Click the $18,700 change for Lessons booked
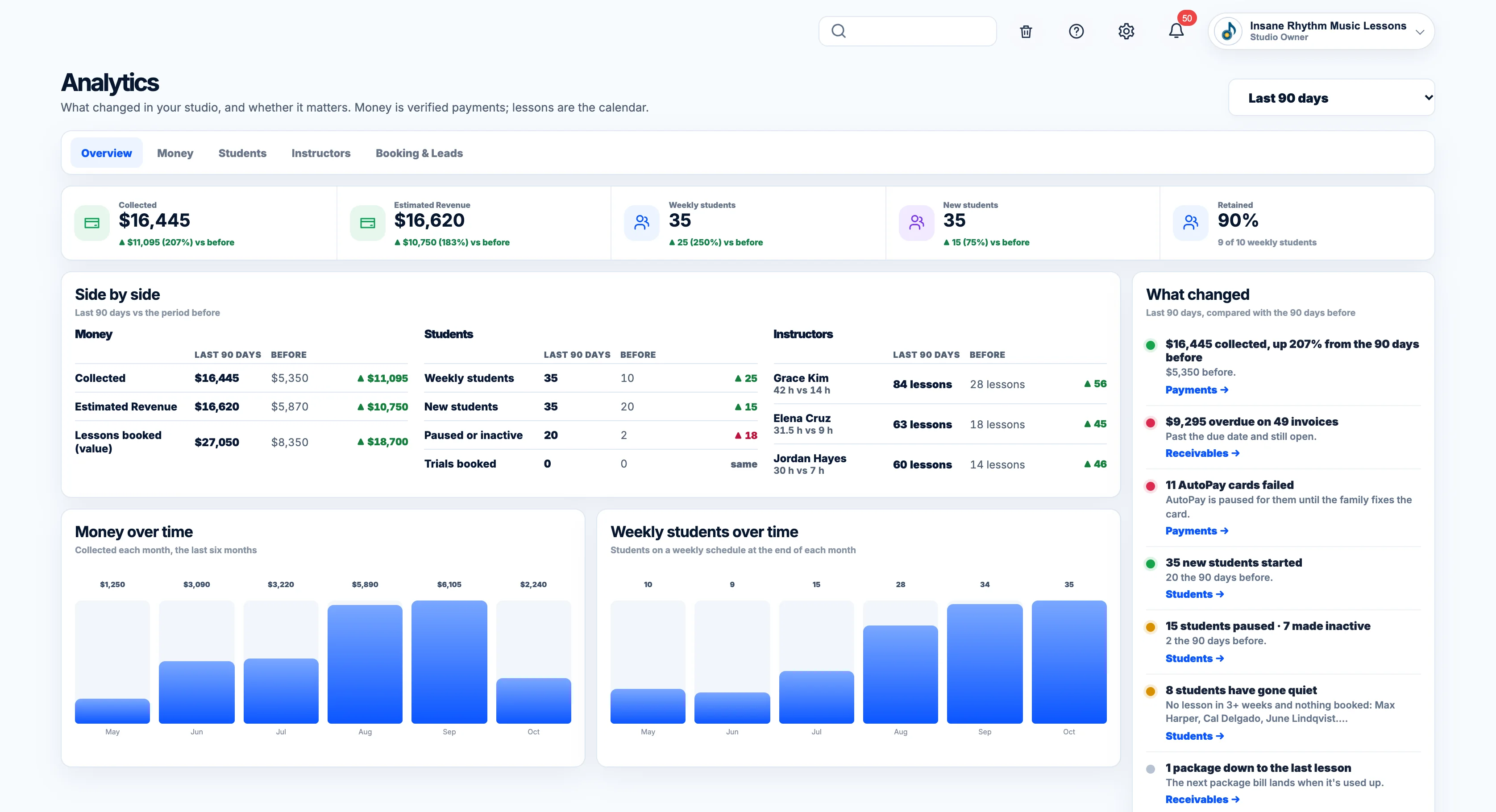This screenshot has height=812, width=1496. tap(382, 442)
